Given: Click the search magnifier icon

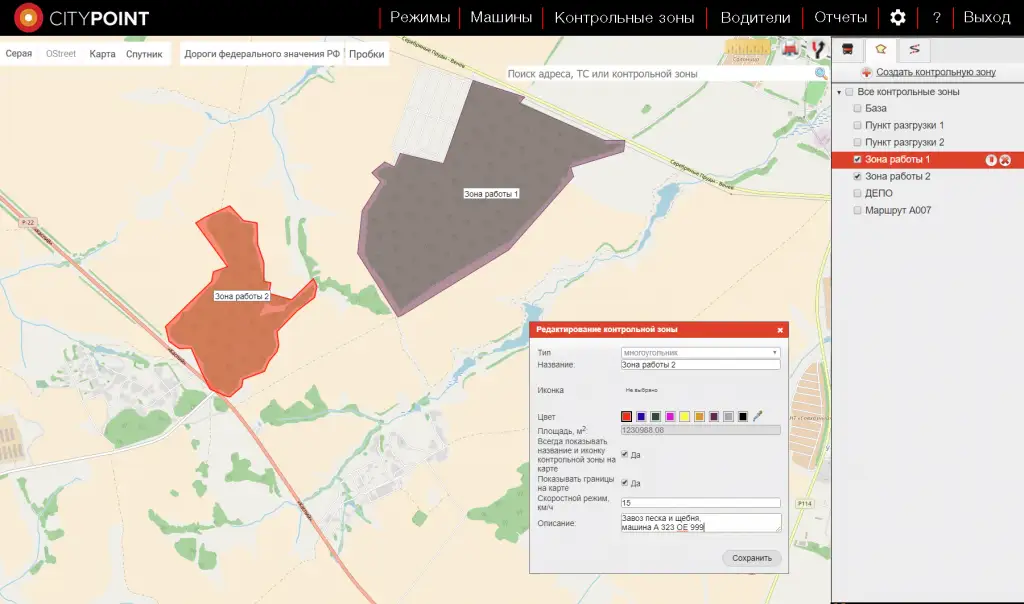Looking at the screenshot, I should point(821,74).
